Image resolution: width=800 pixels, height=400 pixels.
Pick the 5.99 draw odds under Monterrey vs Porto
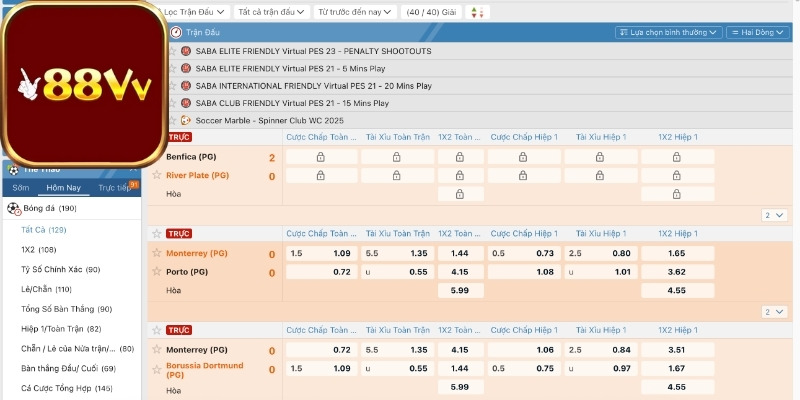459,290
